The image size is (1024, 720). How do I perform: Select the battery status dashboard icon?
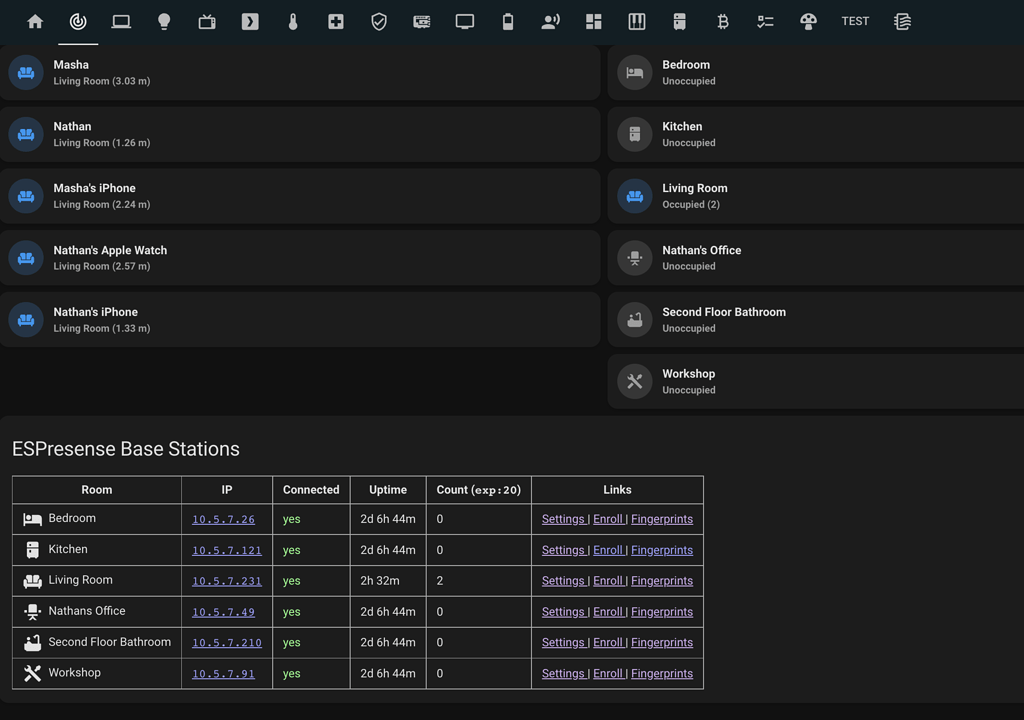(507, 21)
